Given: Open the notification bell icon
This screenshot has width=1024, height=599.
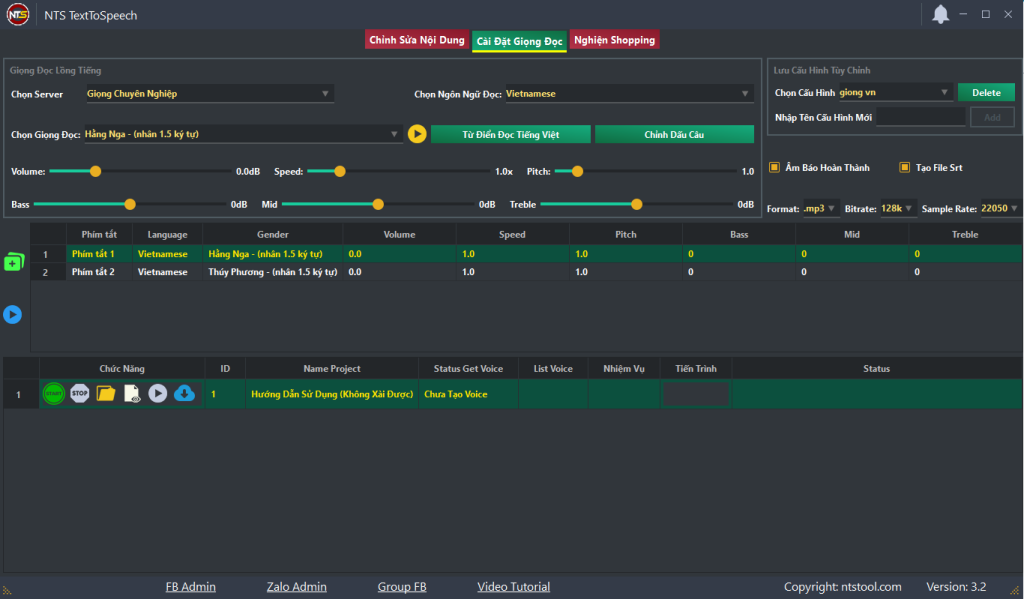Looking at the screenshot, I should pyautogui.click(x=940, y=14).
